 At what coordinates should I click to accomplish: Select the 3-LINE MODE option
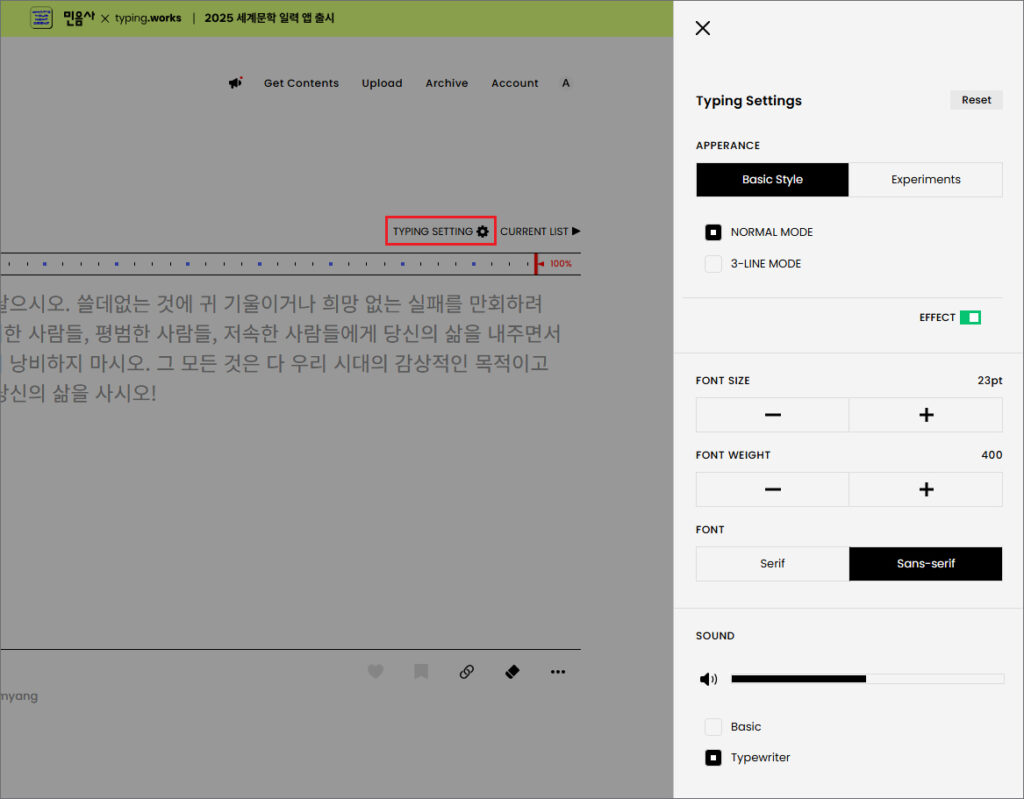pos(713,264)
